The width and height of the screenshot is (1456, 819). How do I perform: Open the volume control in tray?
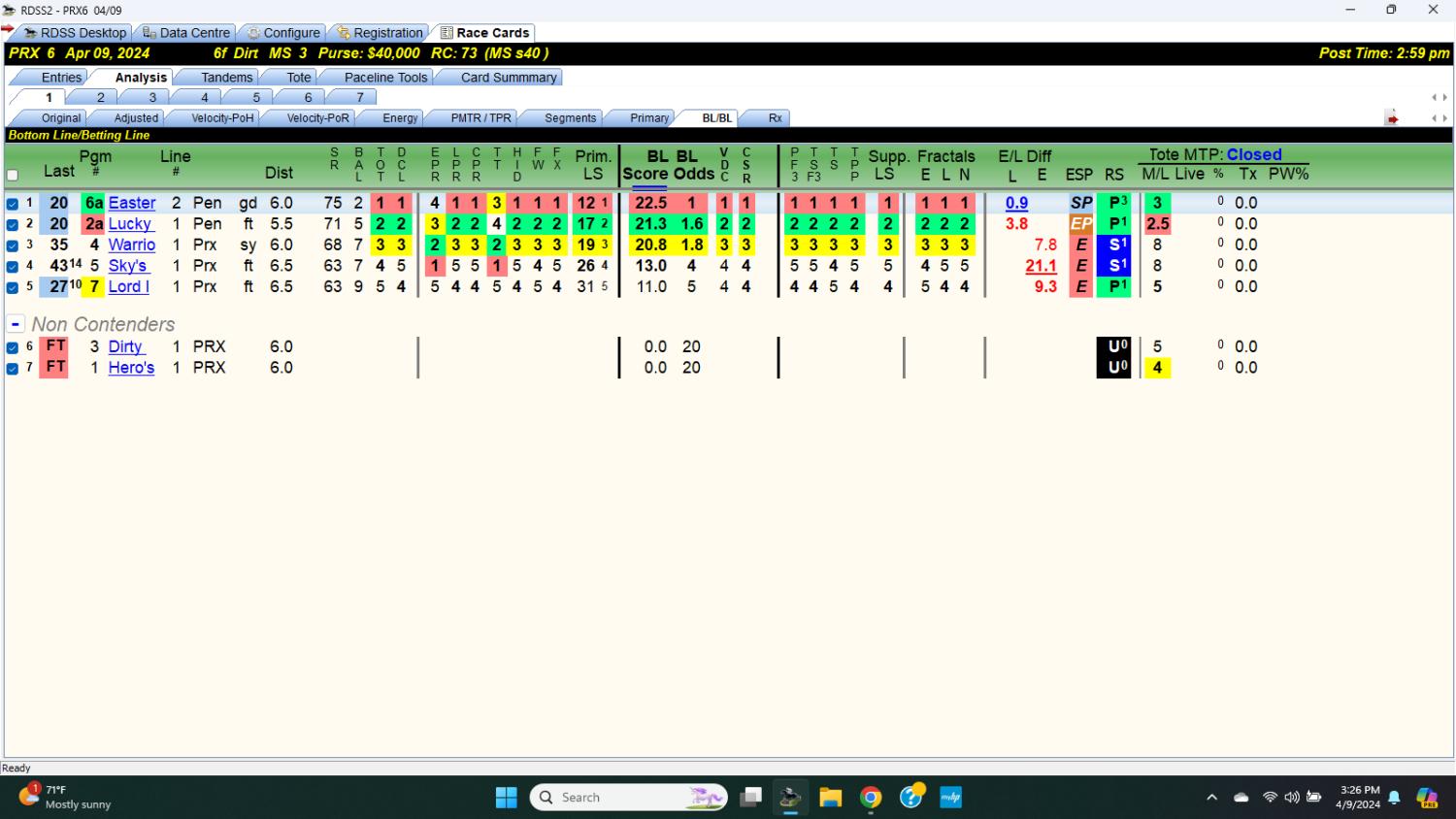(1291, 798)
